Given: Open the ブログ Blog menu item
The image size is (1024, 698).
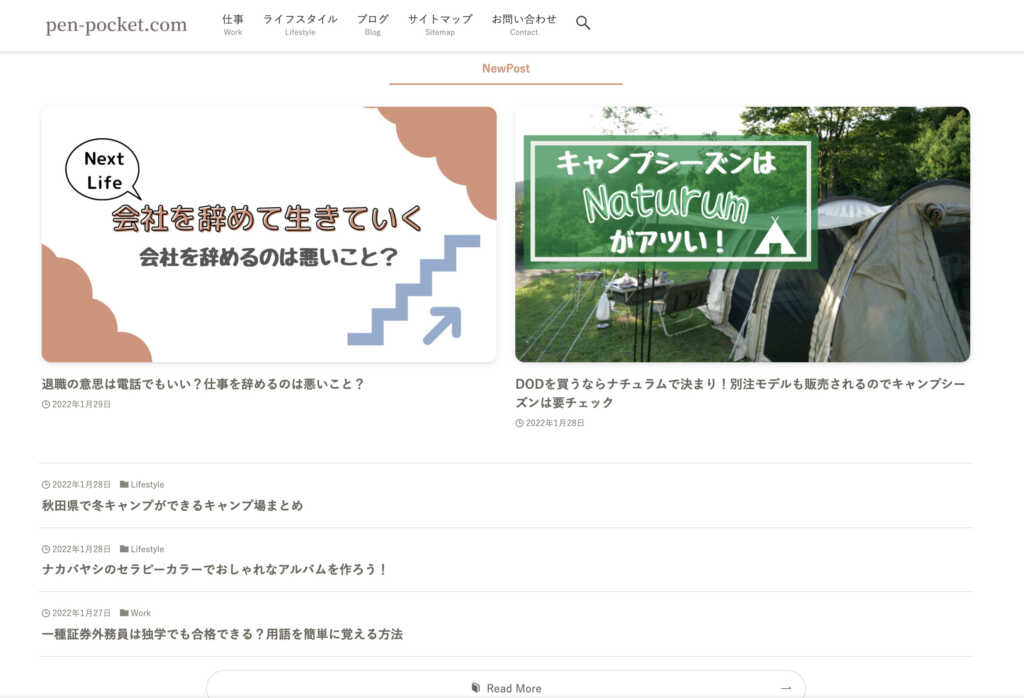Looking at the screenshot, I should point(372,24).
